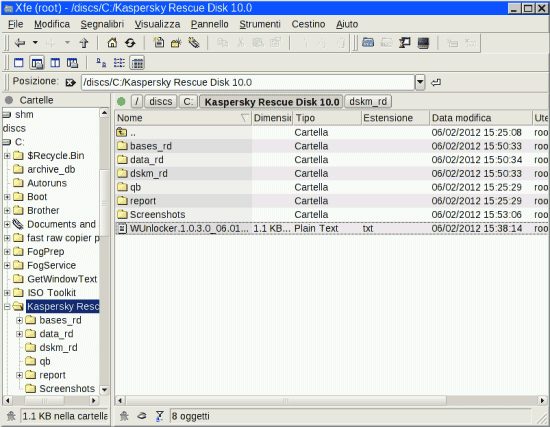Select the WUnlocker text file row
Image resolution: width=550 pixels, height=427 pixels.
(332, 228)
